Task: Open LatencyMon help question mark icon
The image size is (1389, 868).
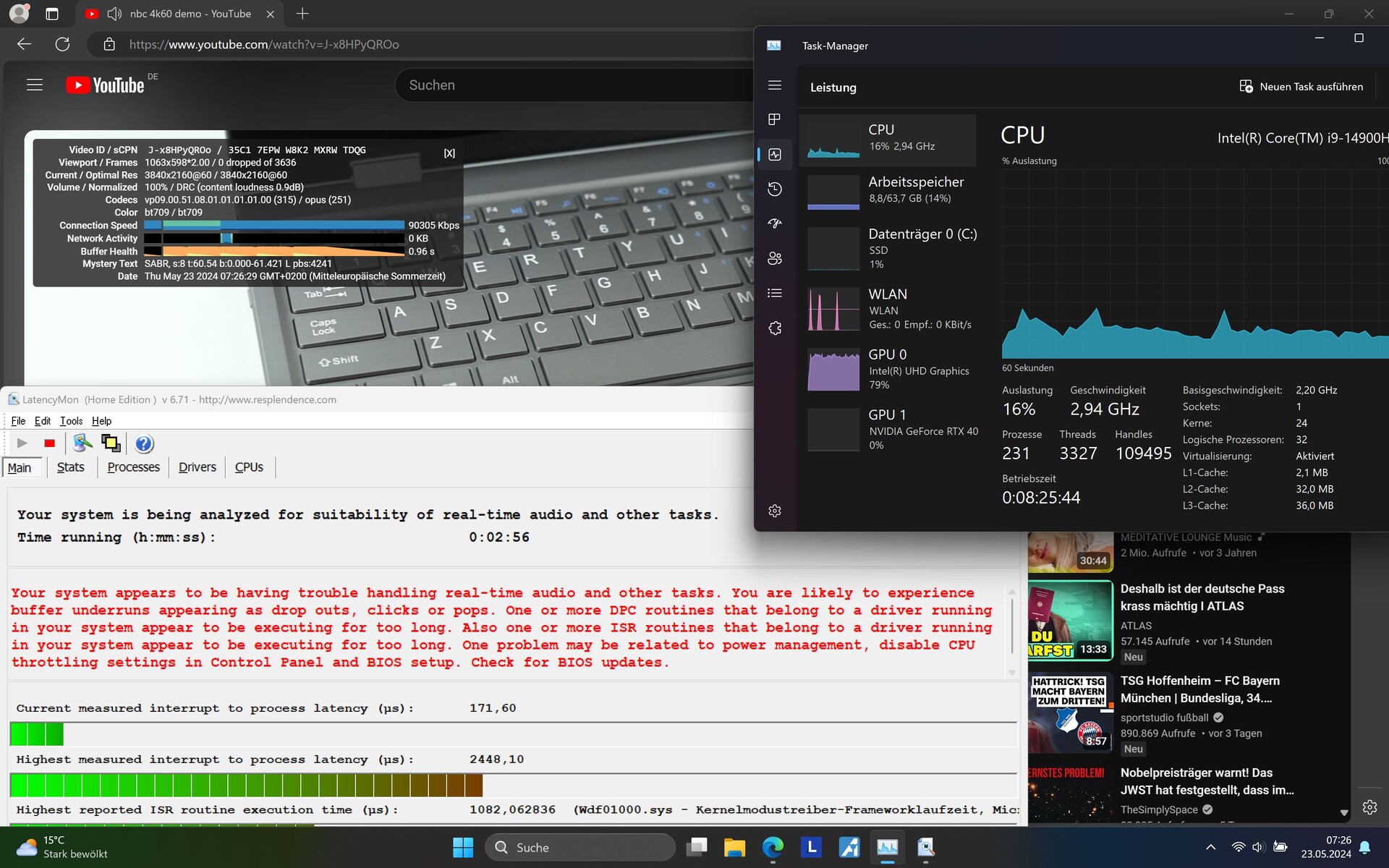Action: 144,443
